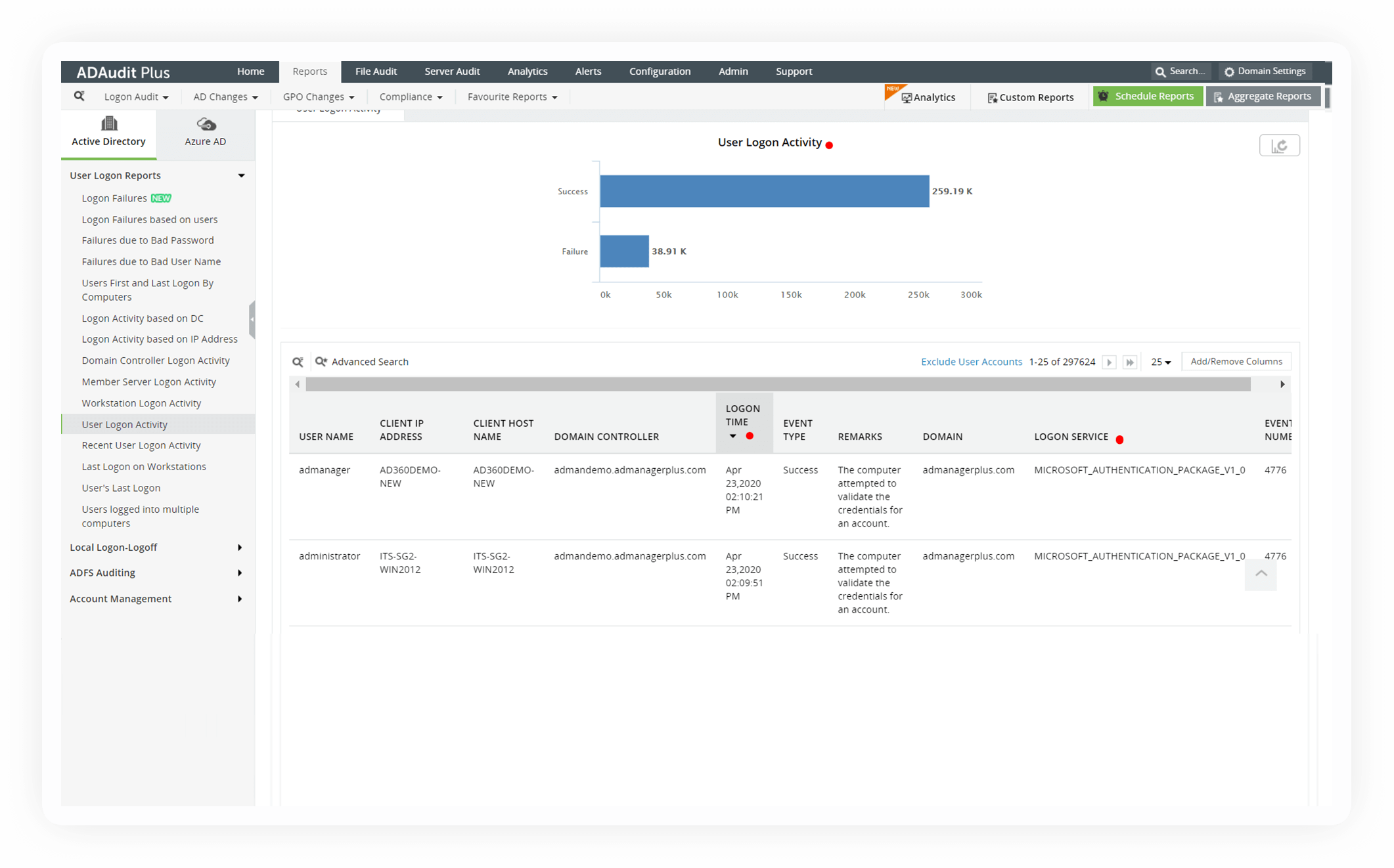Image resolution: width=1394 pixels, height=868 pixels.
Task: Open Logon Audit dropdown
Action: coord(135,97)
